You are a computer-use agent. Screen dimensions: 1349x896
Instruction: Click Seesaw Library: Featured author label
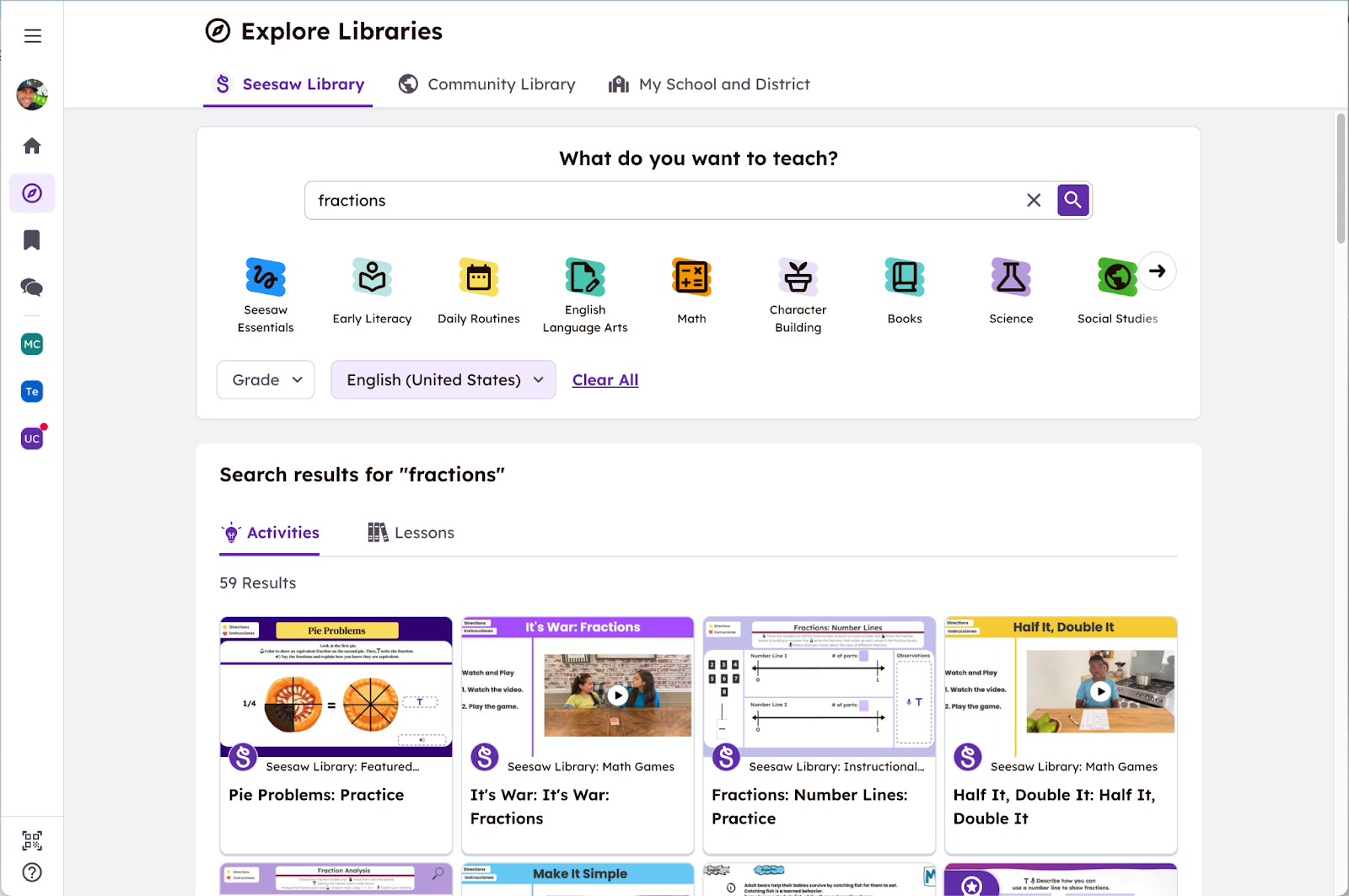tap(342, 767)
